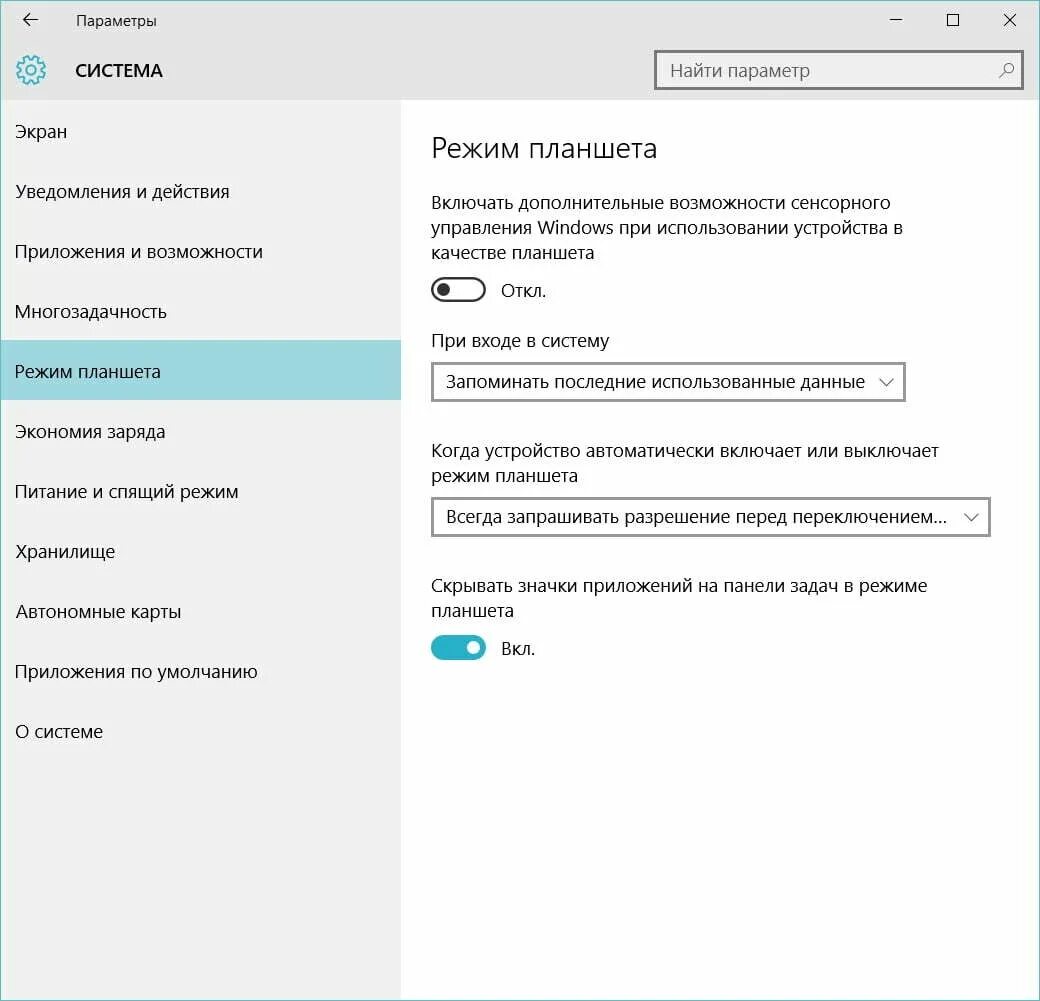Open Питание и спящий режим section
The height and width of the screenshot is (1001, 1040).
[200, 492]
